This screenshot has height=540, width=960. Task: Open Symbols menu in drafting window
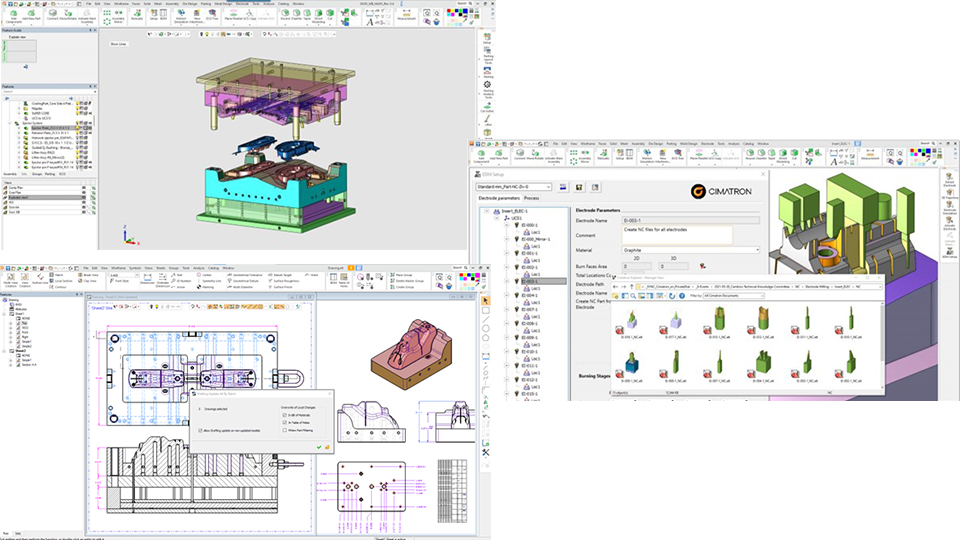point(135,268)
